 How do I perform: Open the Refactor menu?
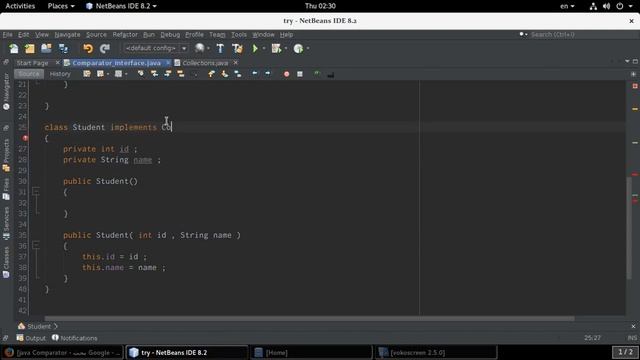[125, 35]
